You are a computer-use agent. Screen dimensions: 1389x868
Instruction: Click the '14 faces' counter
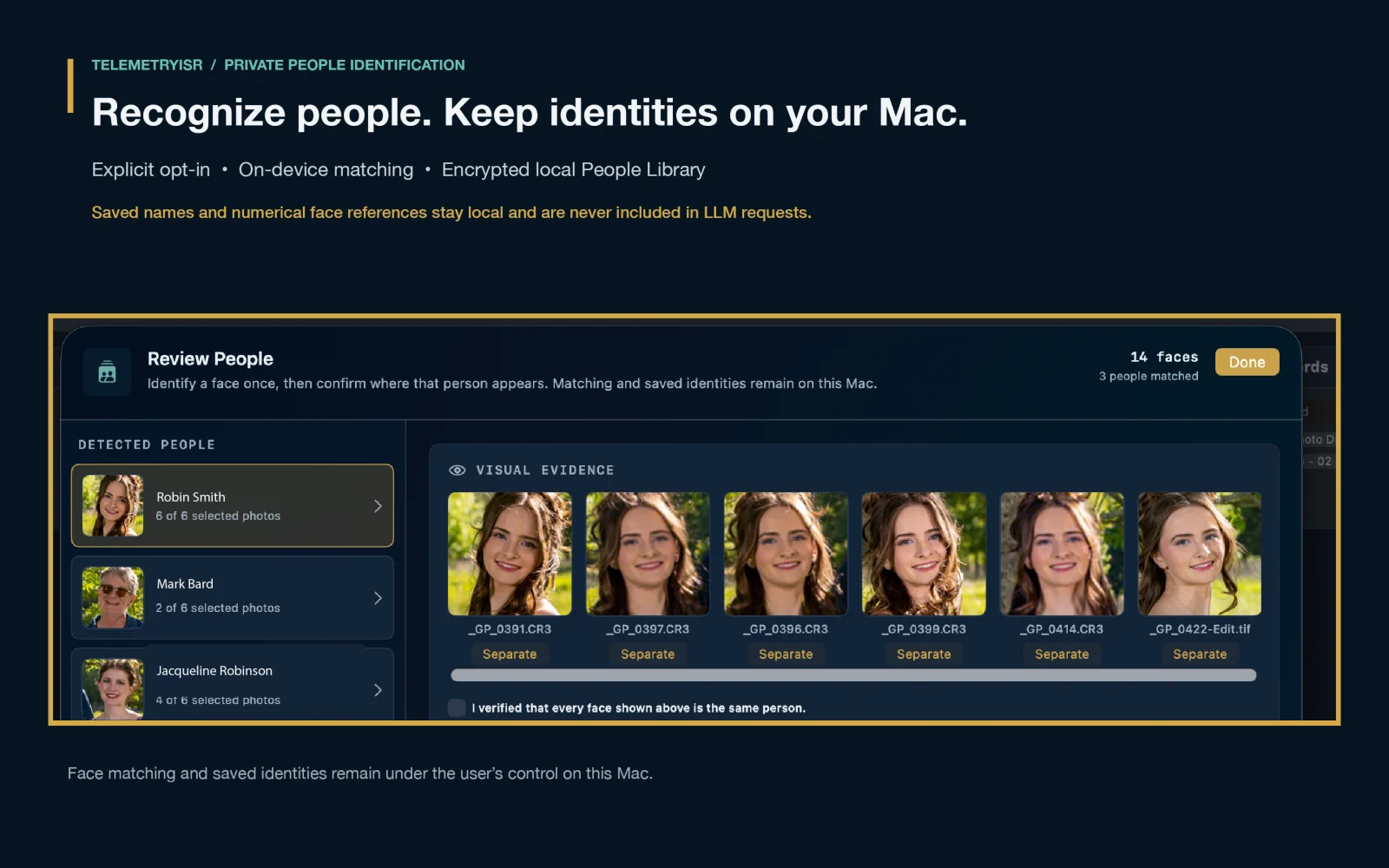1164,357
